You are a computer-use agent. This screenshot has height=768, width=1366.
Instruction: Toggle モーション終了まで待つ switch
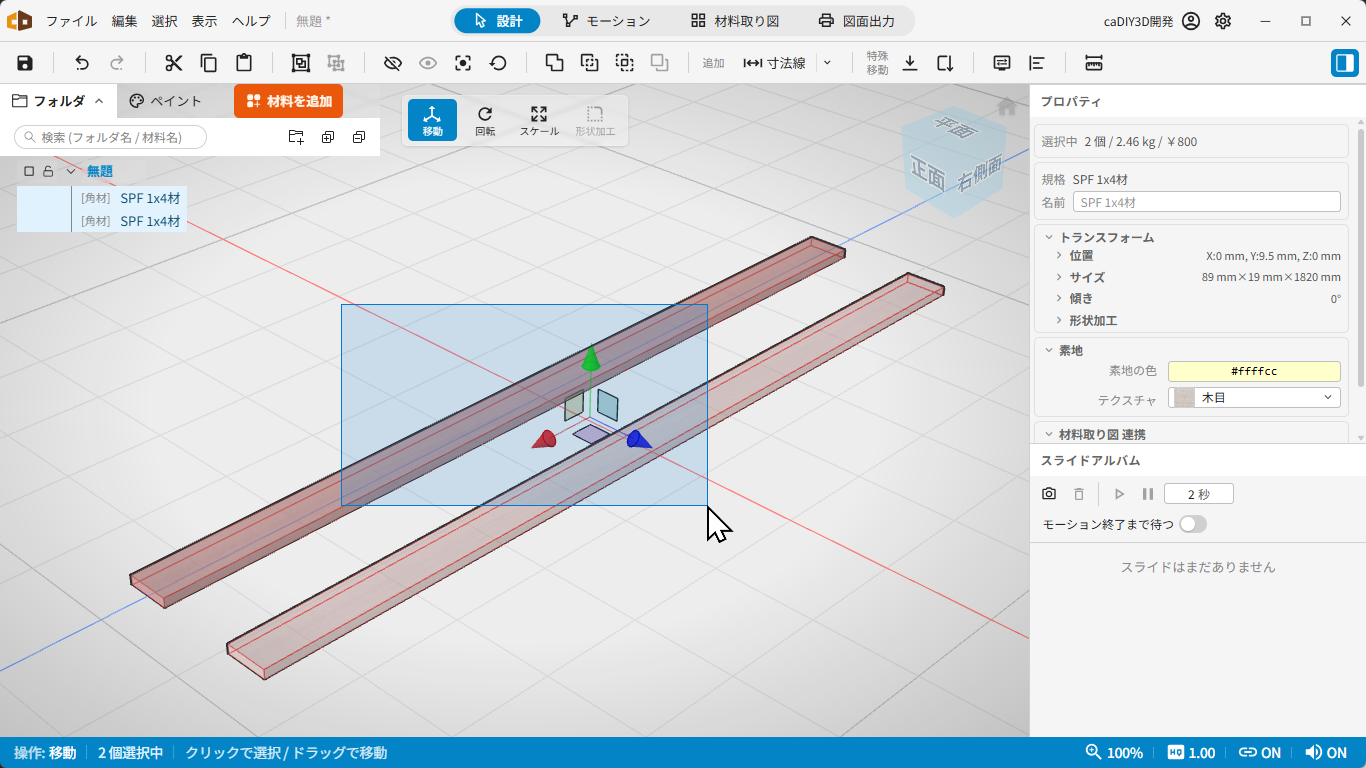tap(1193, 524)
